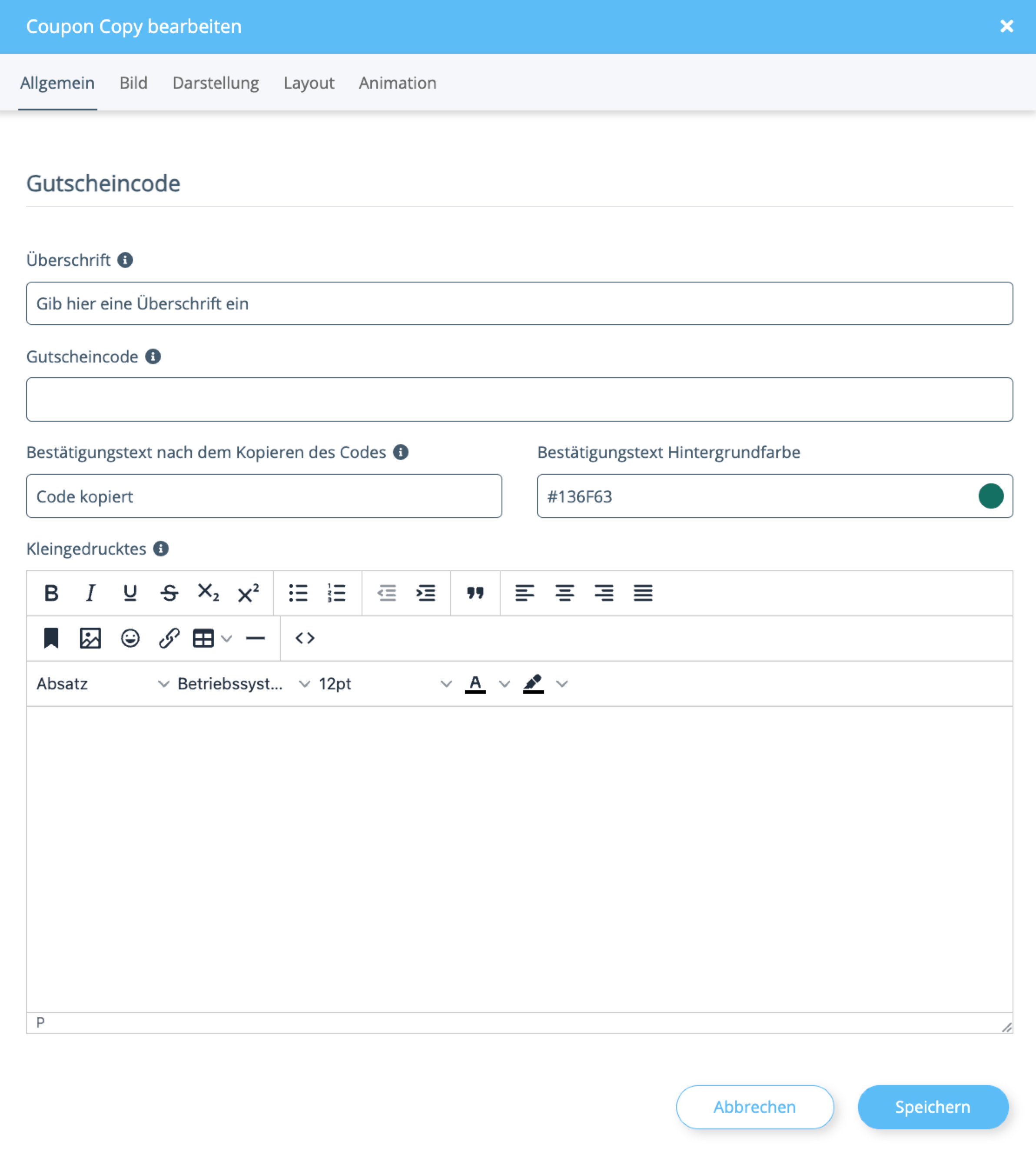The width and height of the screenshot is (1036, 1158).
Task: Open the table insert menu
Action: tap(213, 638)
